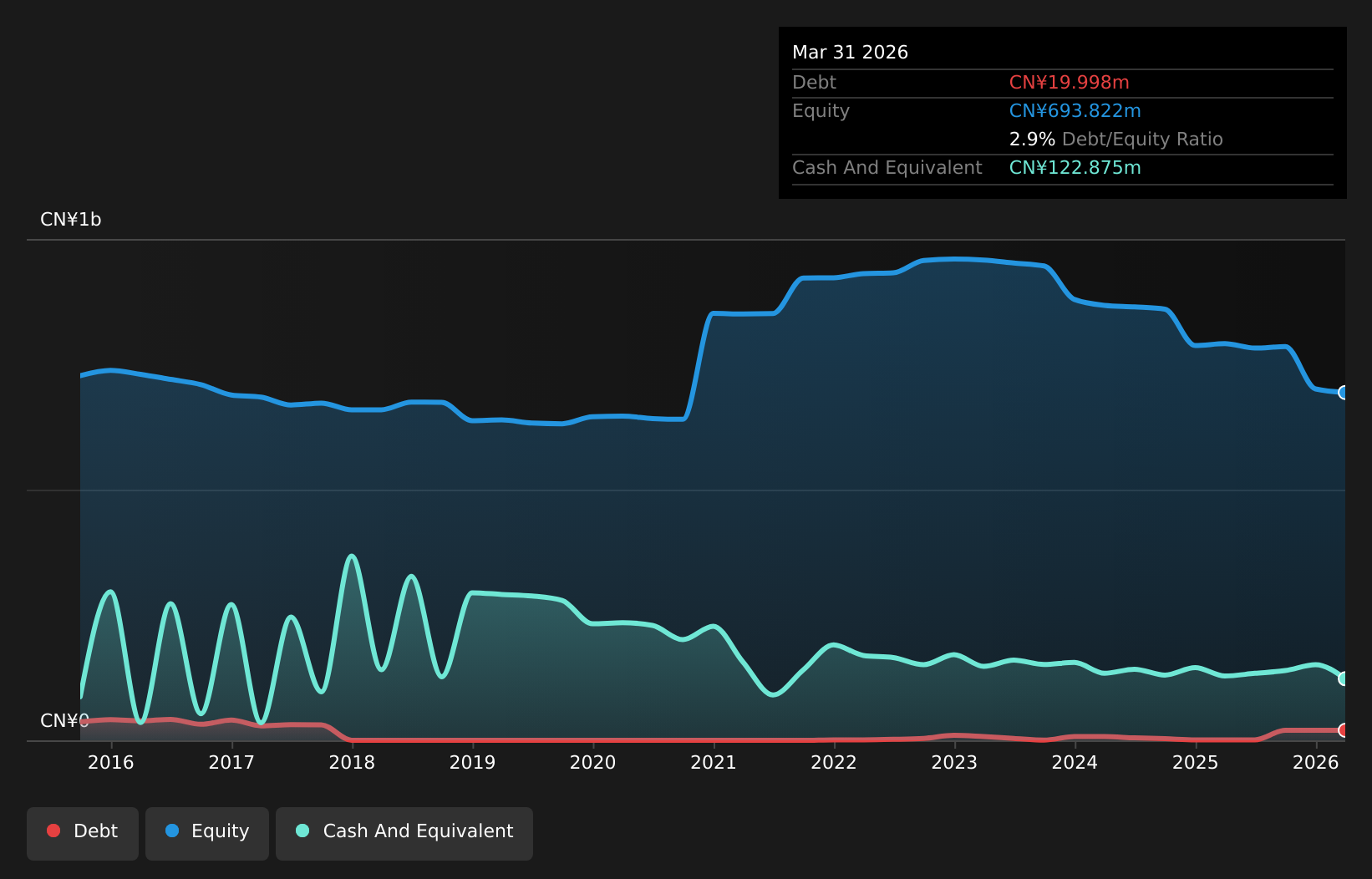This screenshot has height=879, width=1372.
Task: Click the 2021 x-axis label
Action: tap(714, 762)
